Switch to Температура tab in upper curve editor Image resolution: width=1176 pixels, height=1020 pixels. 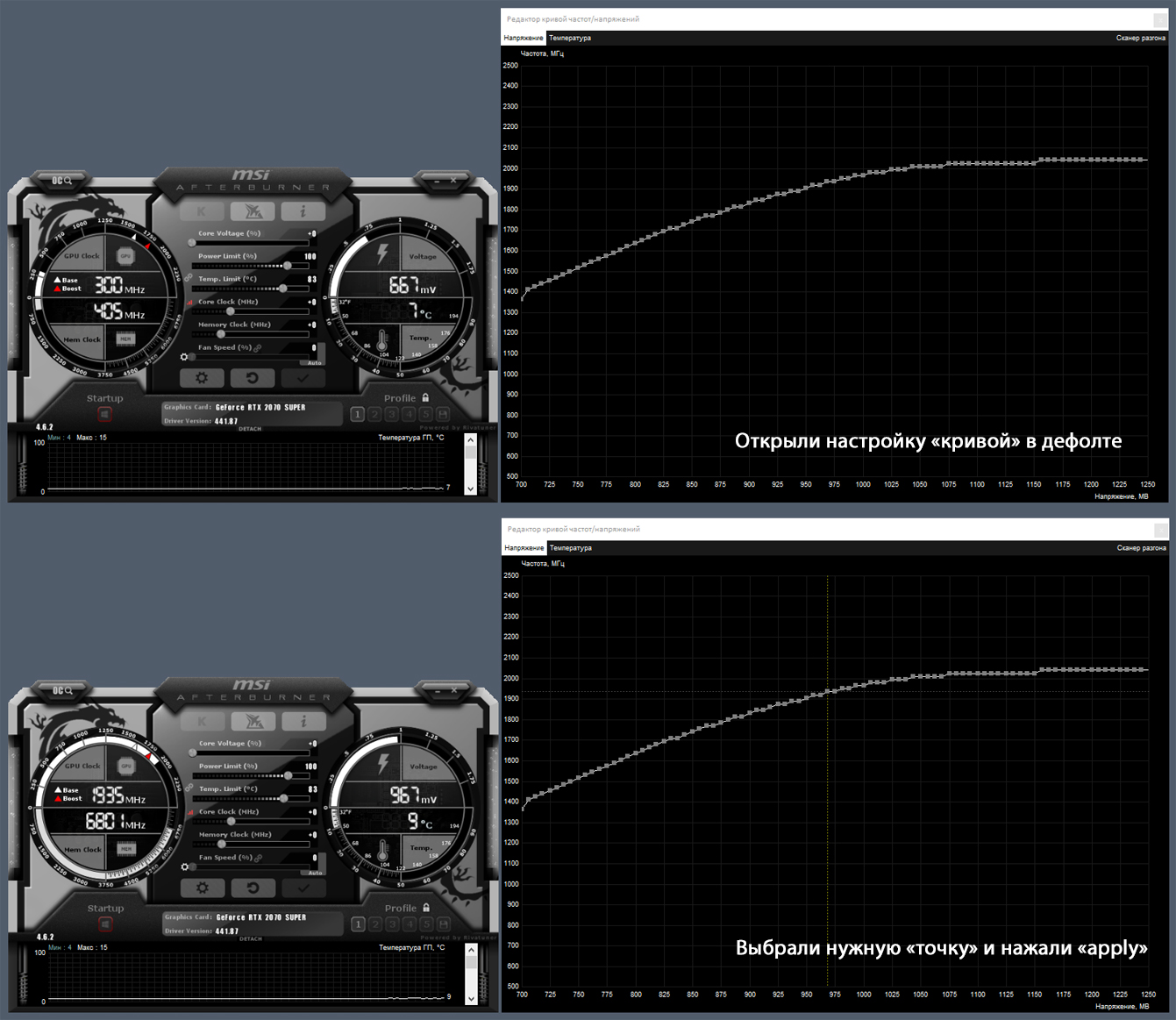570,38
